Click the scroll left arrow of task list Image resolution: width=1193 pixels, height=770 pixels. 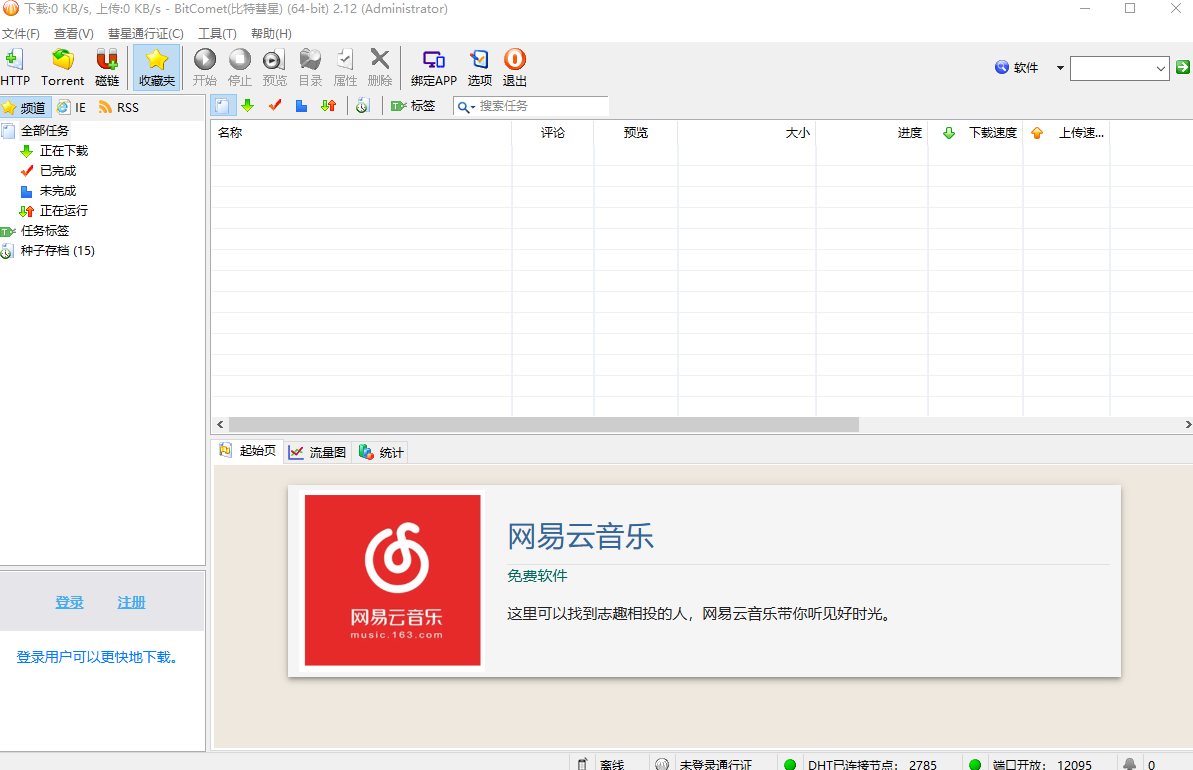tap(220, 425)
